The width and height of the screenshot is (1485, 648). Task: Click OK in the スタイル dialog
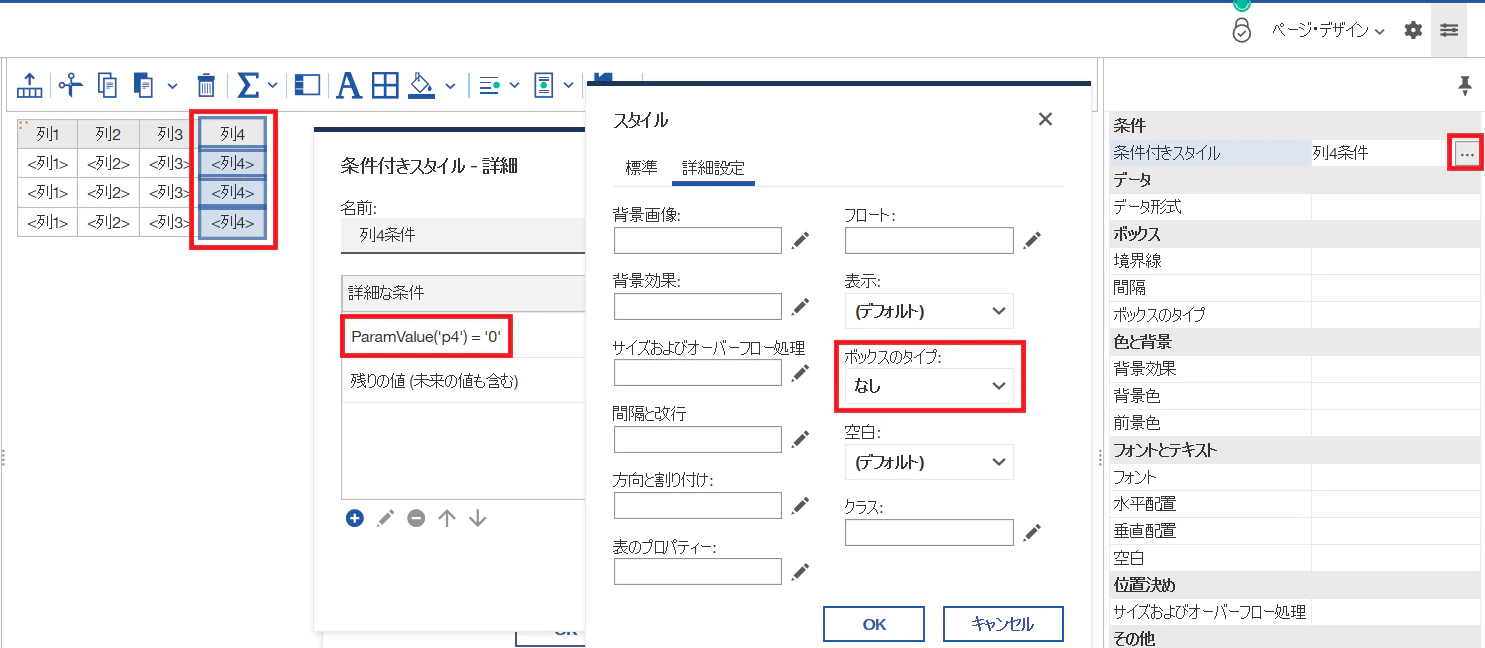click(x=874, y=624)
